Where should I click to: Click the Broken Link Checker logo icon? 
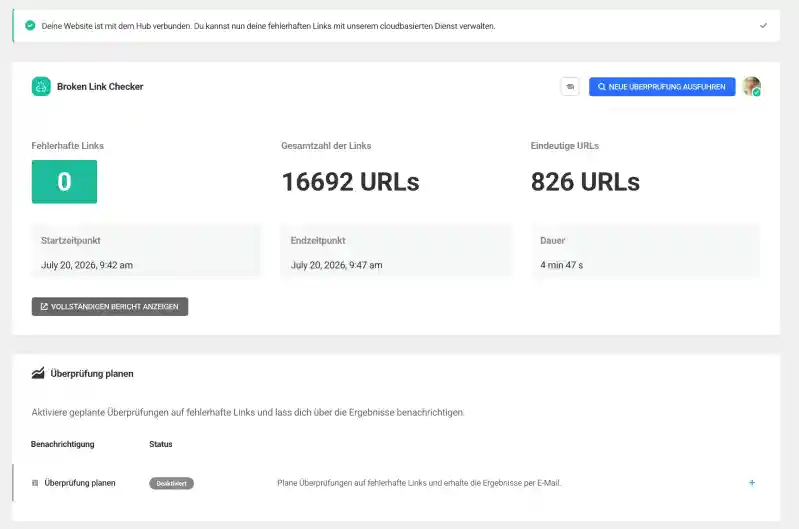tap(41, 87)
